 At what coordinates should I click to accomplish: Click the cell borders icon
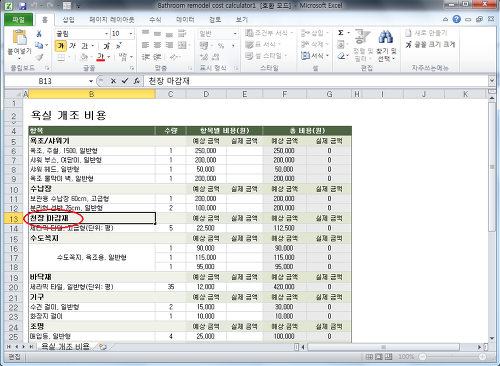click(x=61, y=57)
